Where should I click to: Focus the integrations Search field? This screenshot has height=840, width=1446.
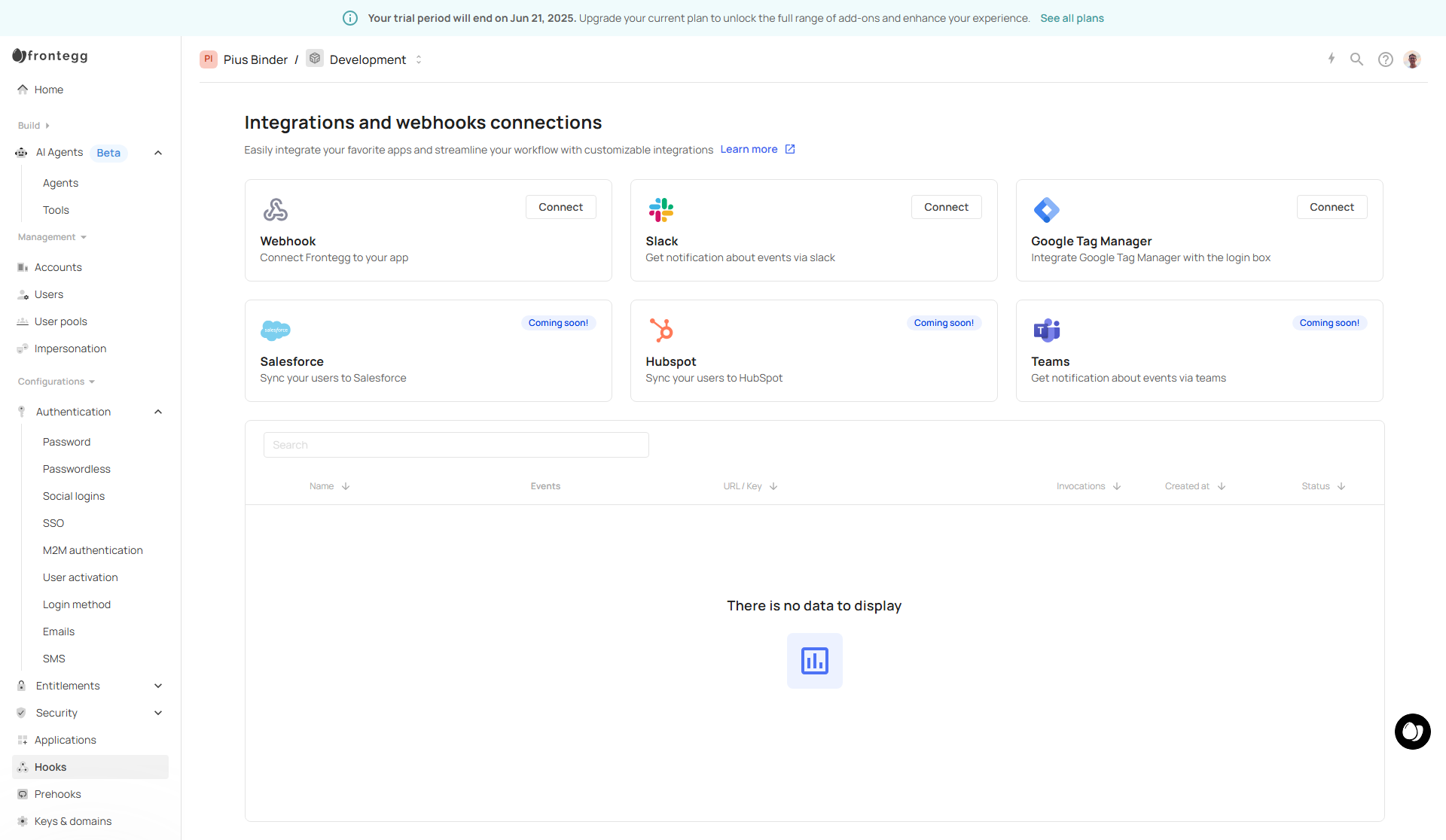456,445
